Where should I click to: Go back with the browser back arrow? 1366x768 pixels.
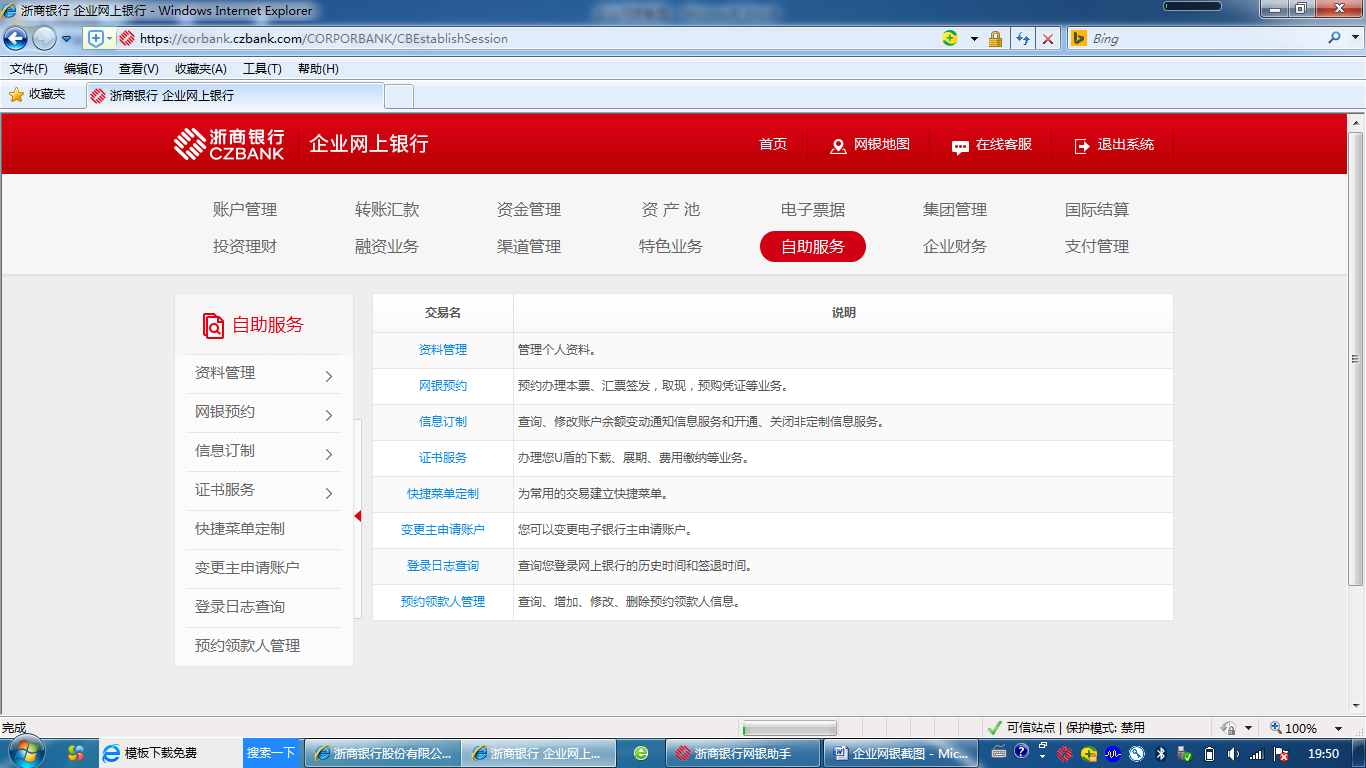(15, 39)
